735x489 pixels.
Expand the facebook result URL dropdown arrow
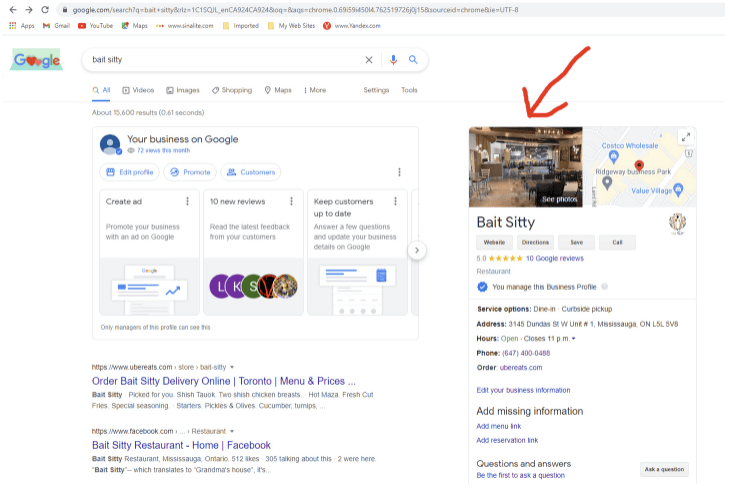tap(232, 431)
